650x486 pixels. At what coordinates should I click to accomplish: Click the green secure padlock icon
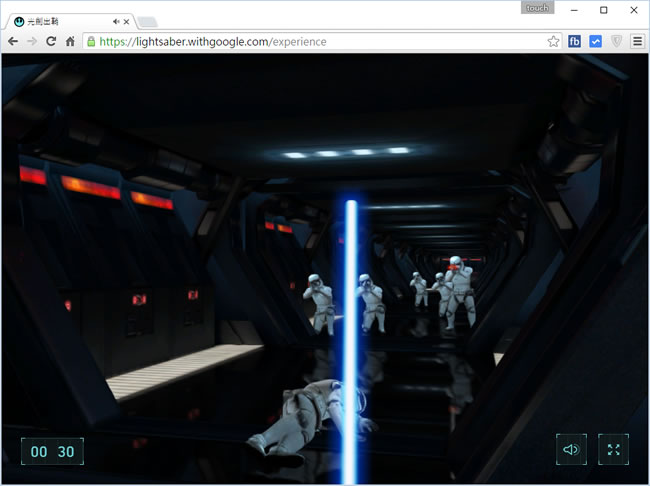point(91,41)
